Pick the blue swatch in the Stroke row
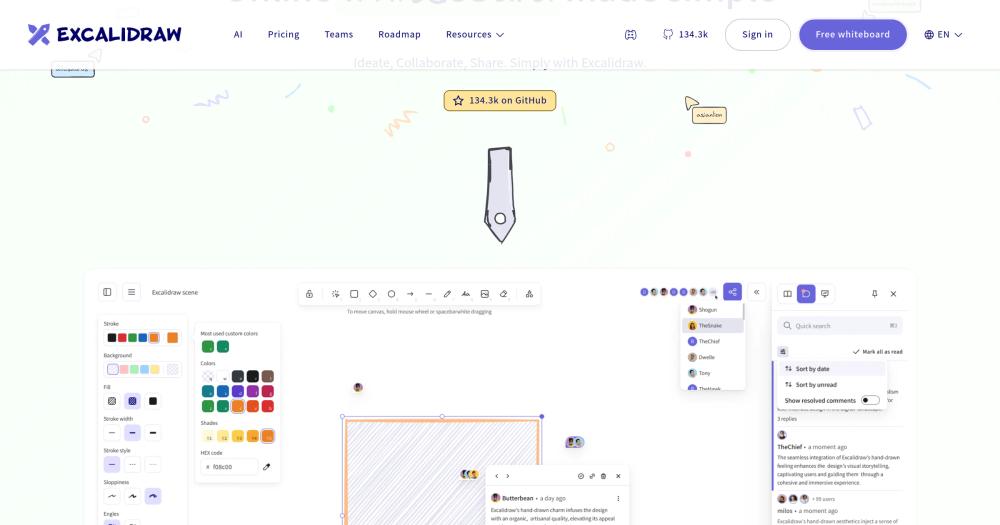The width and height of the screenshot is (1000, 525). click(143, 338)
